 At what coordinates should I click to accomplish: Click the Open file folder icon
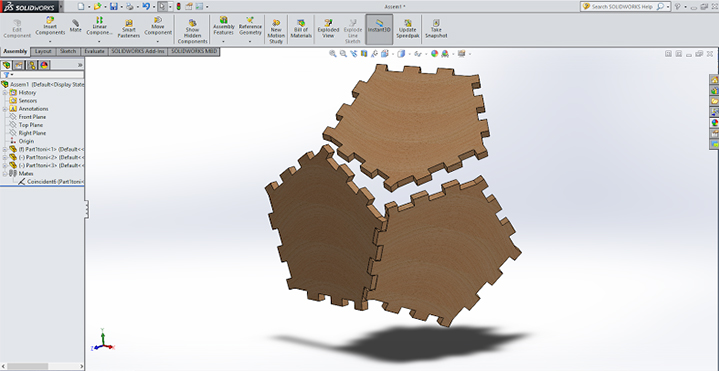click(97, 6)
